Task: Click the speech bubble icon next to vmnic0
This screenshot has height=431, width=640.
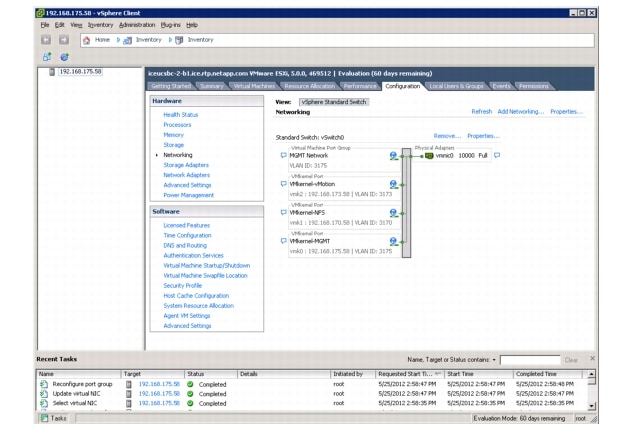Action: 497,155
